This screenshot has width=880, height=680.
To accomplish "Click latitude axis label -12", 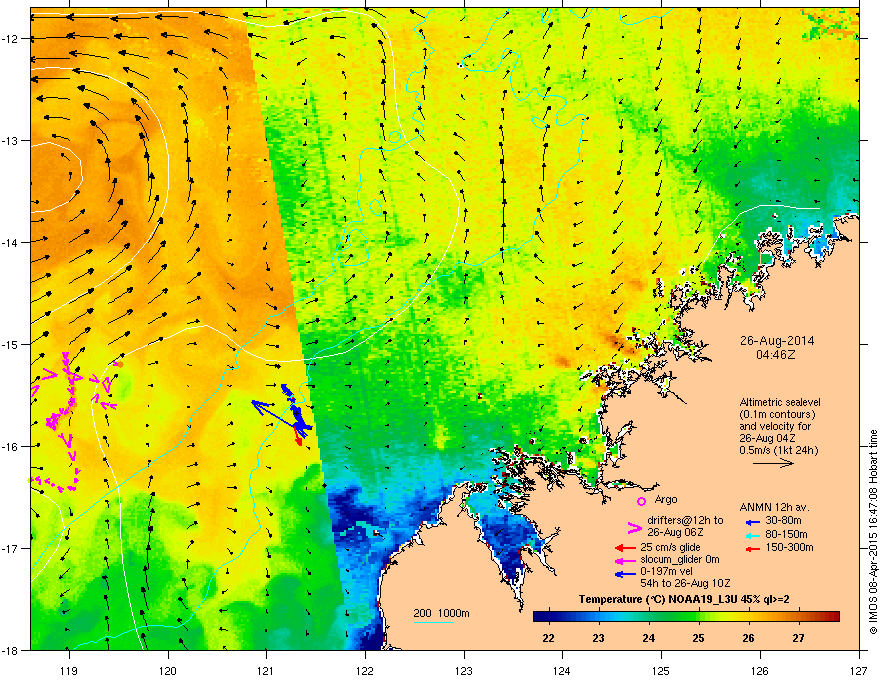I will (x=10, y=39).
